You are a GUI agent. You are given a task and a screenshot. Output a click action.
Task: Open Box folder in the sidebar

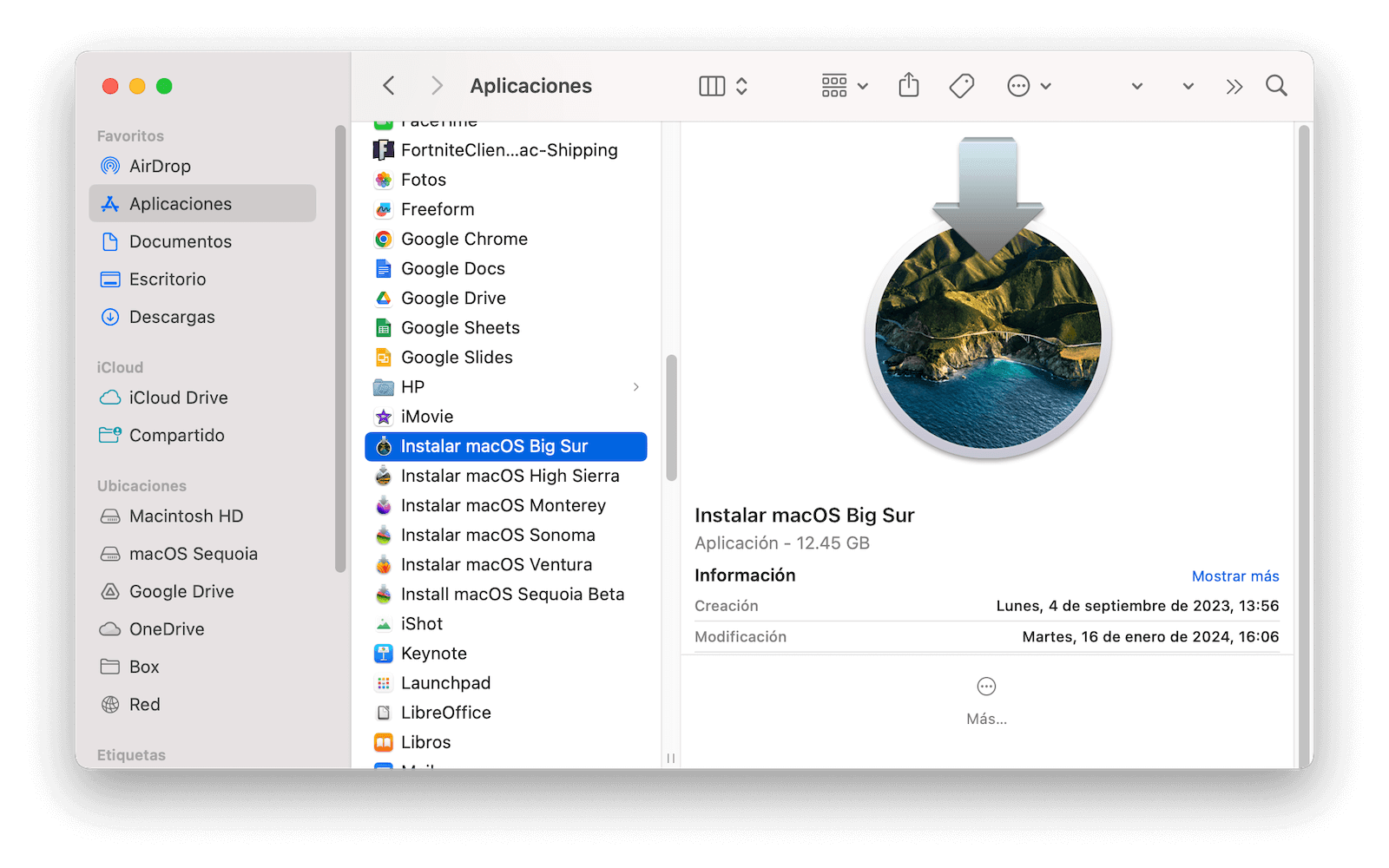pos(202,667)
